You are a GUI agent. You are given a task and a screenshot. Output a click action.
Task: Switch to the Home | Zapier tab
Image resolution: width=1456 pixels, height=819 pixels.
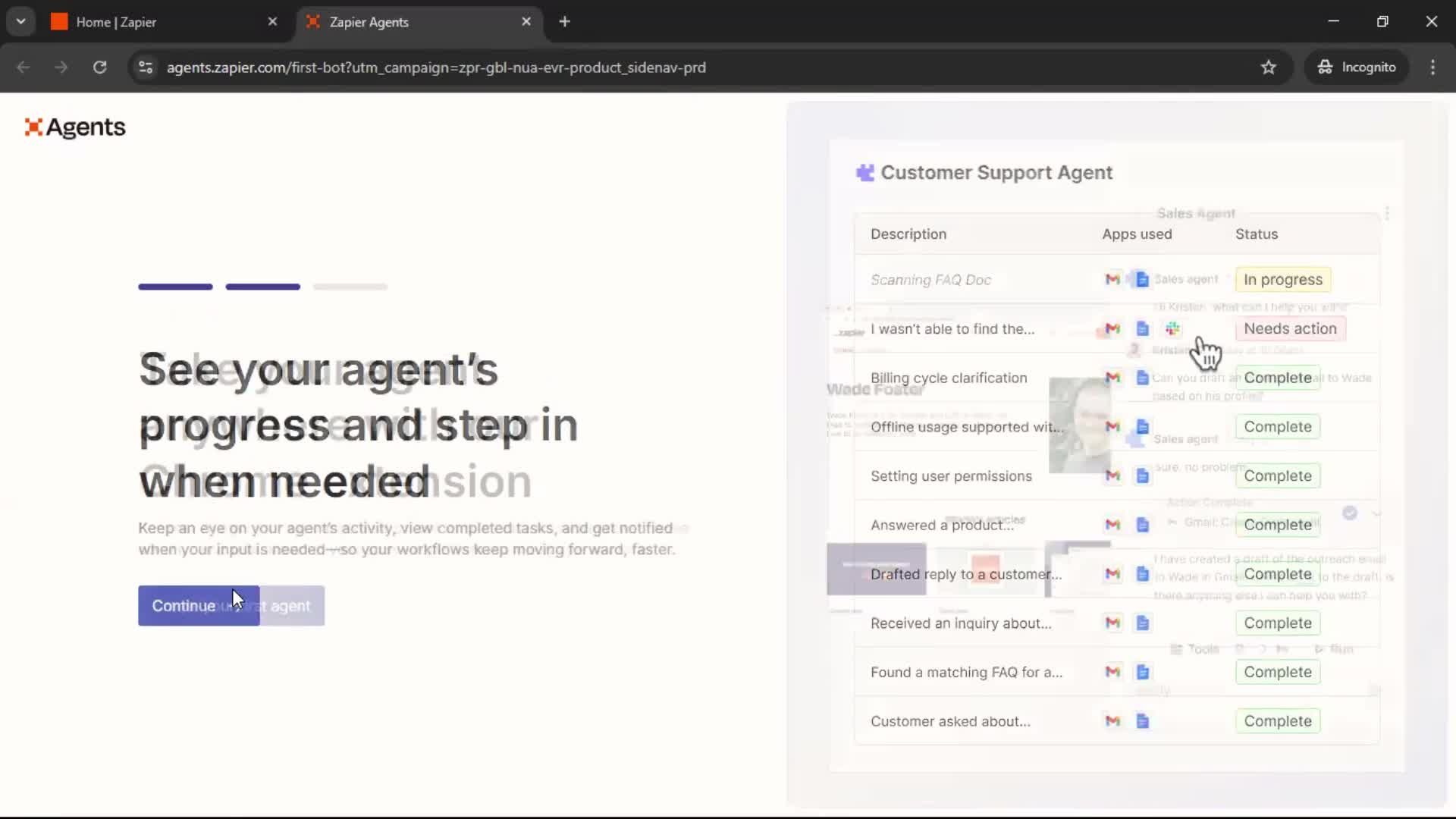tap(165, 22)
